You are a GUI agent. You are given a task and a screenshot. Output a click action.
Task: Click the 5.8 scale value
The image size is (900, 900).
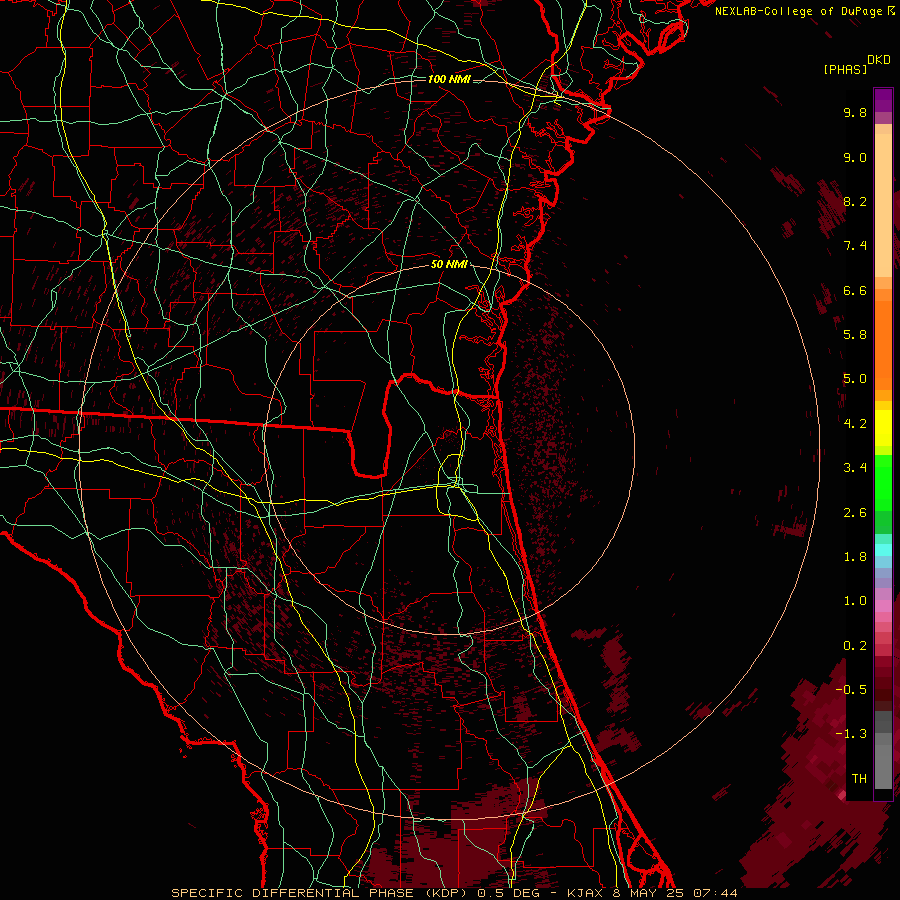coord(855,335)
